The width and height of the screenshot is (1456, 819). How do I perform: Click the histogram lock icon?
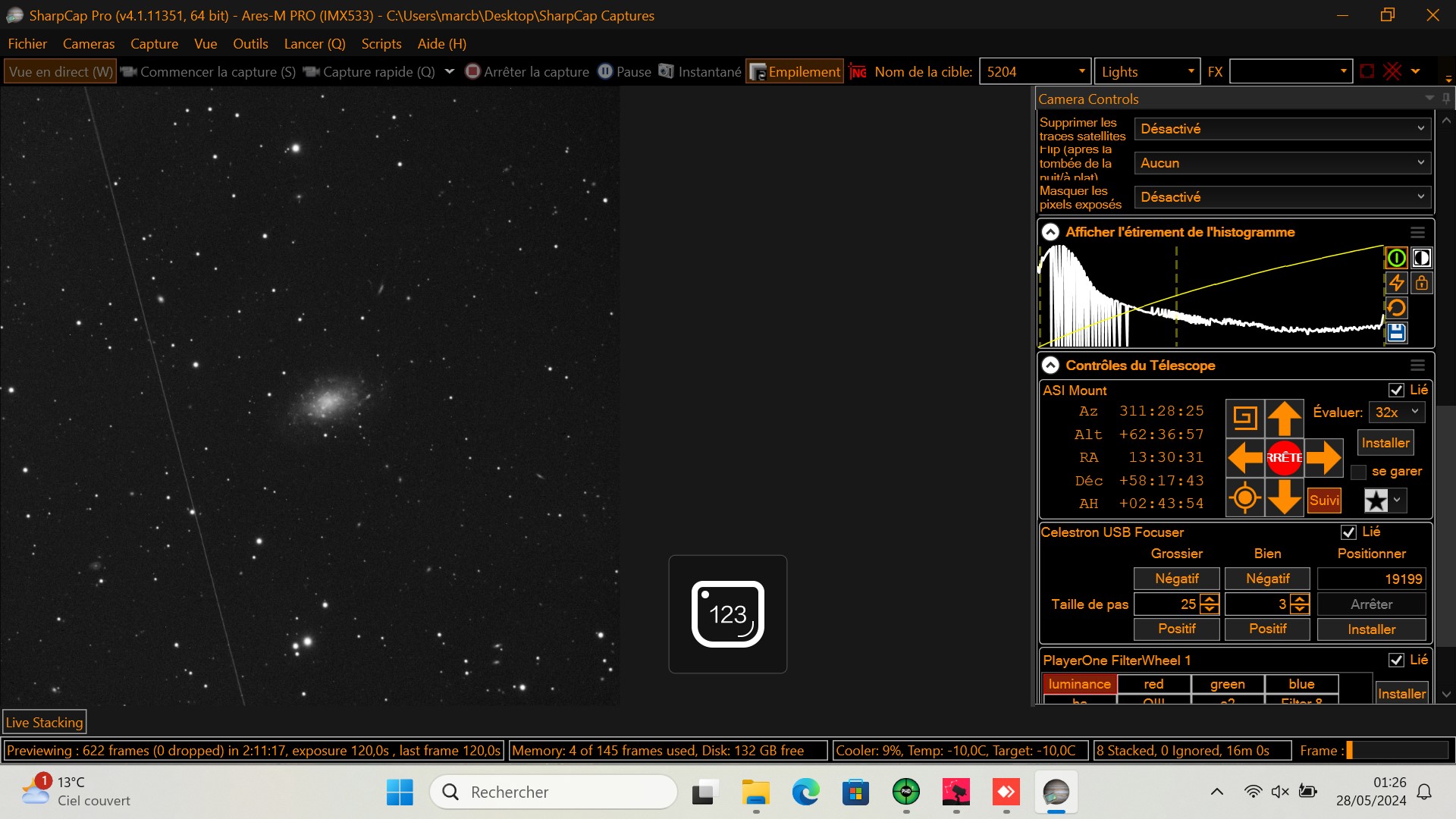point(1421,283)
